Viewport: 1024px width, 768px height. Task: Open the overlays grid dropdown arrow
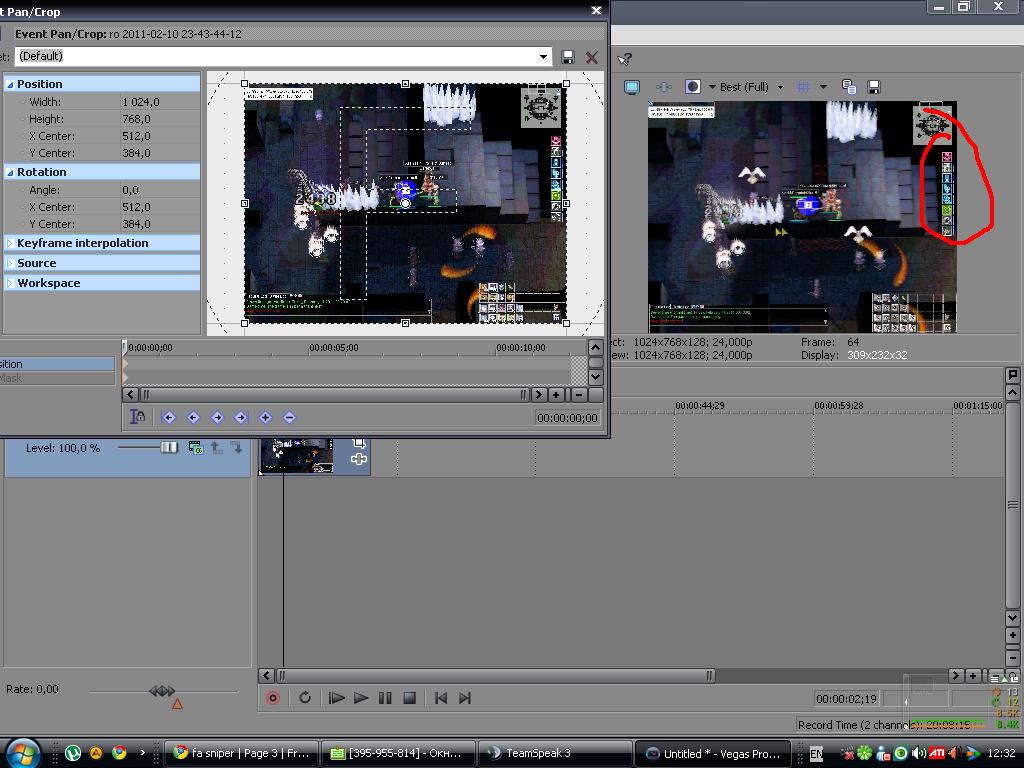(824, 87)
